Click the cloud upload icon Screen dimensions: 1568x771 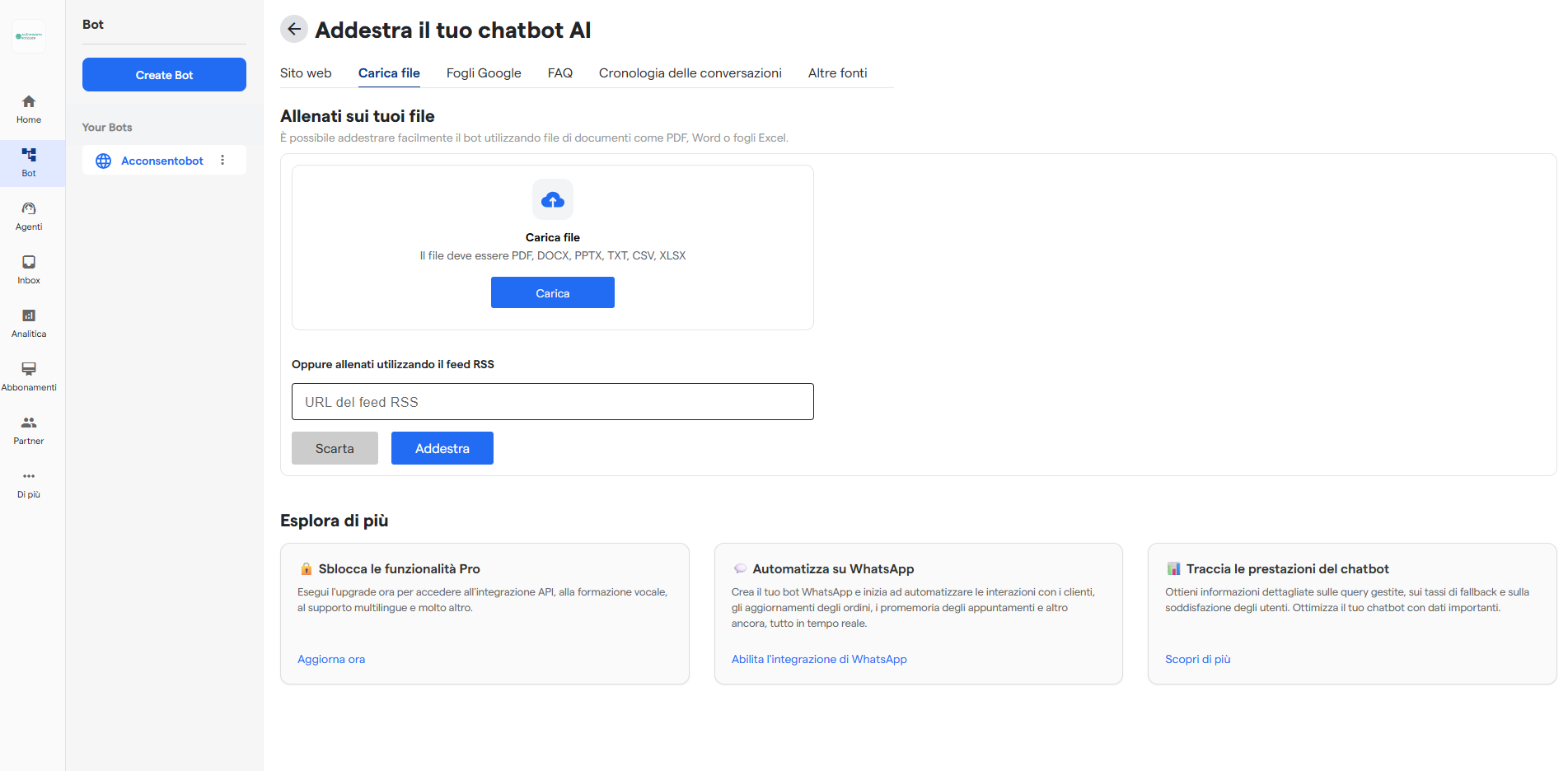pyautogui.click(x=552, y=199)
